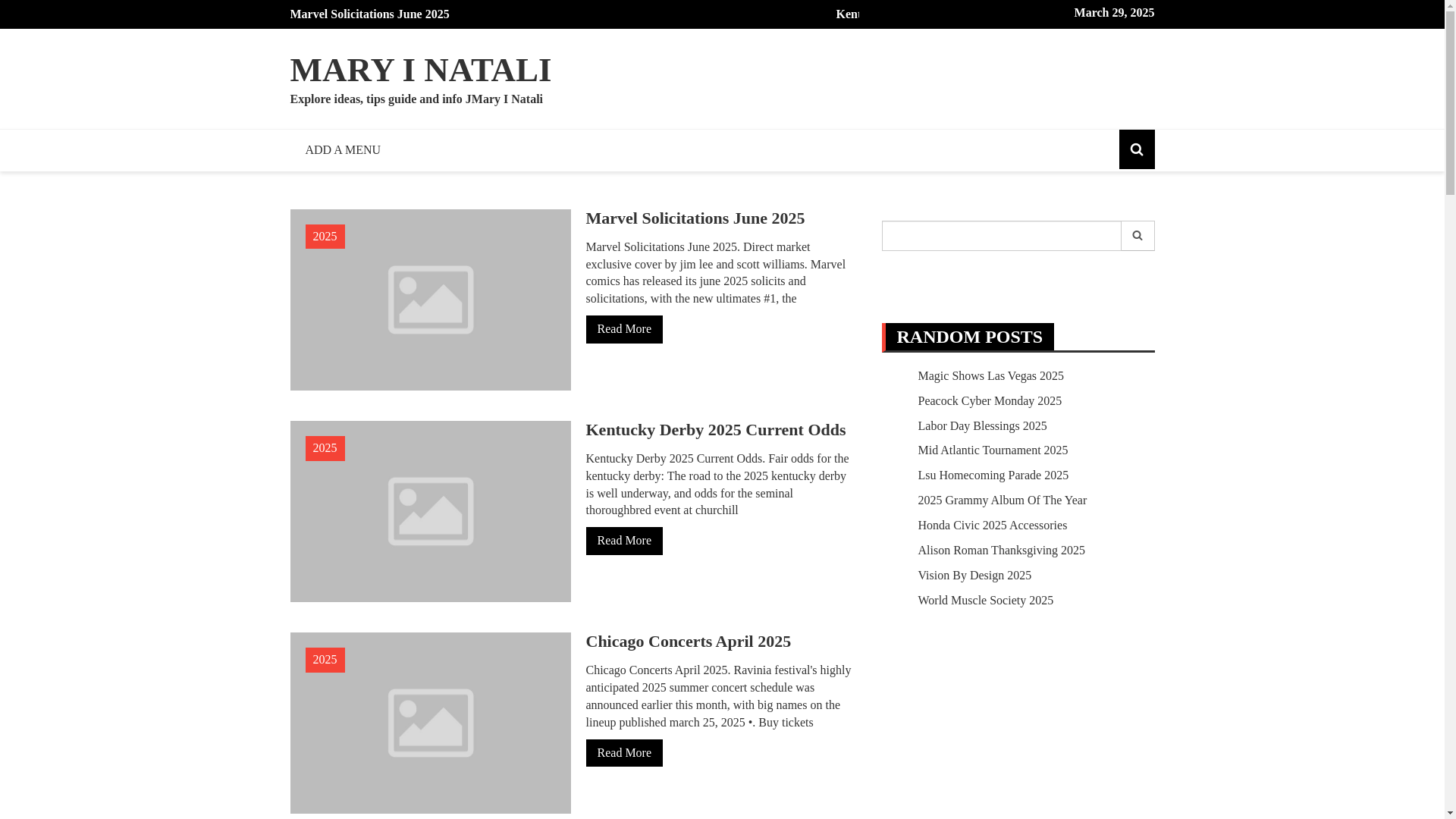The height and width of the screenshot is (819, 1456).
Task: Open the MARY I NATALI site title
Action: tap(420, 70)
